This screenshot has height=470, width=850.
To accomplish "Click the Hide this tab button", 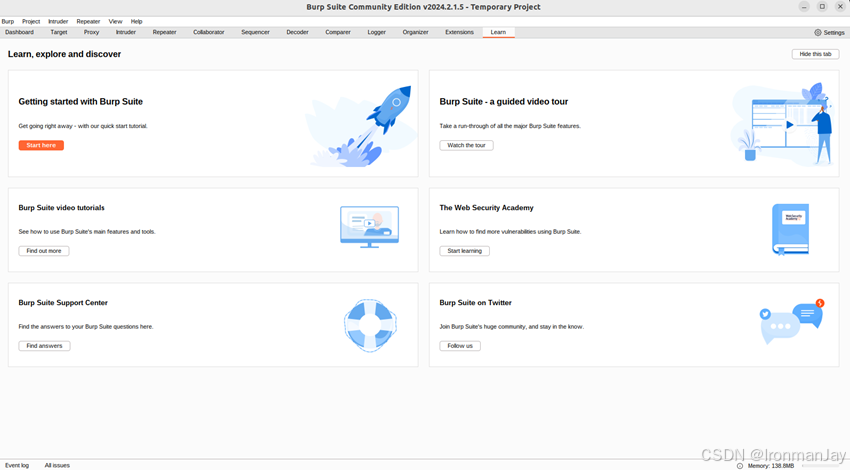I will [x=815, y=54].
